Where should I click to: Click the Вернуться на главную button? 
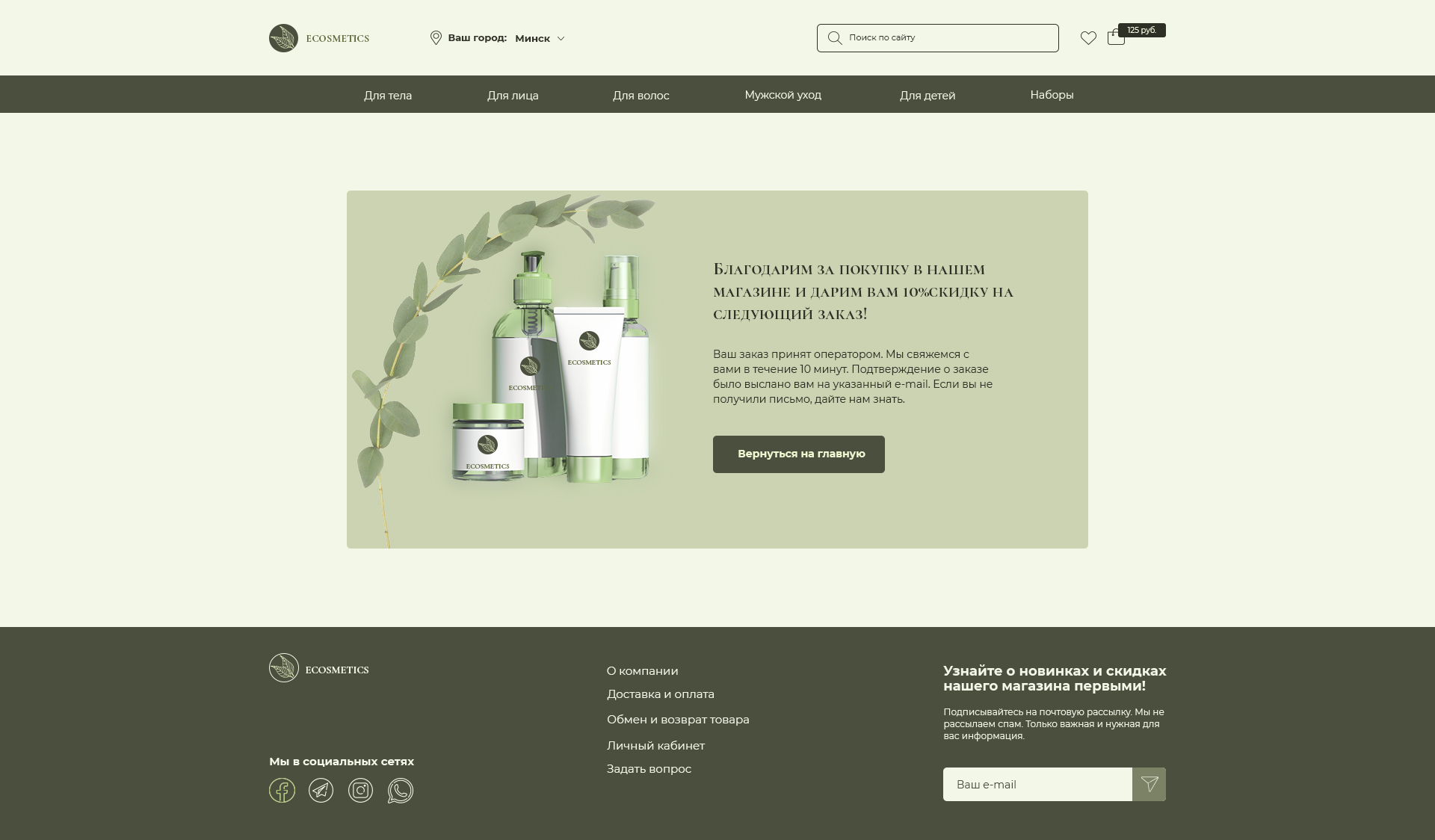click(x=798, y=454)
